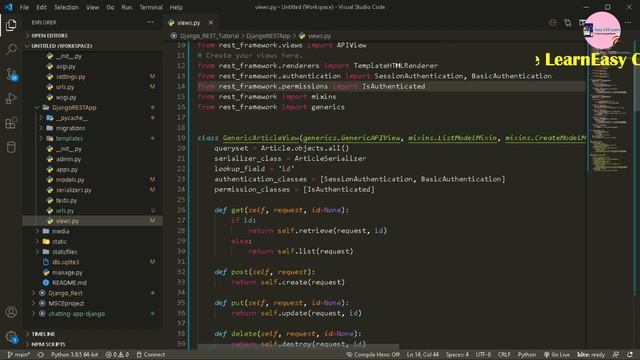Click the feedback icon in status bar
The width and height of the screenshot is (640, 360).
tap(616, 355)
